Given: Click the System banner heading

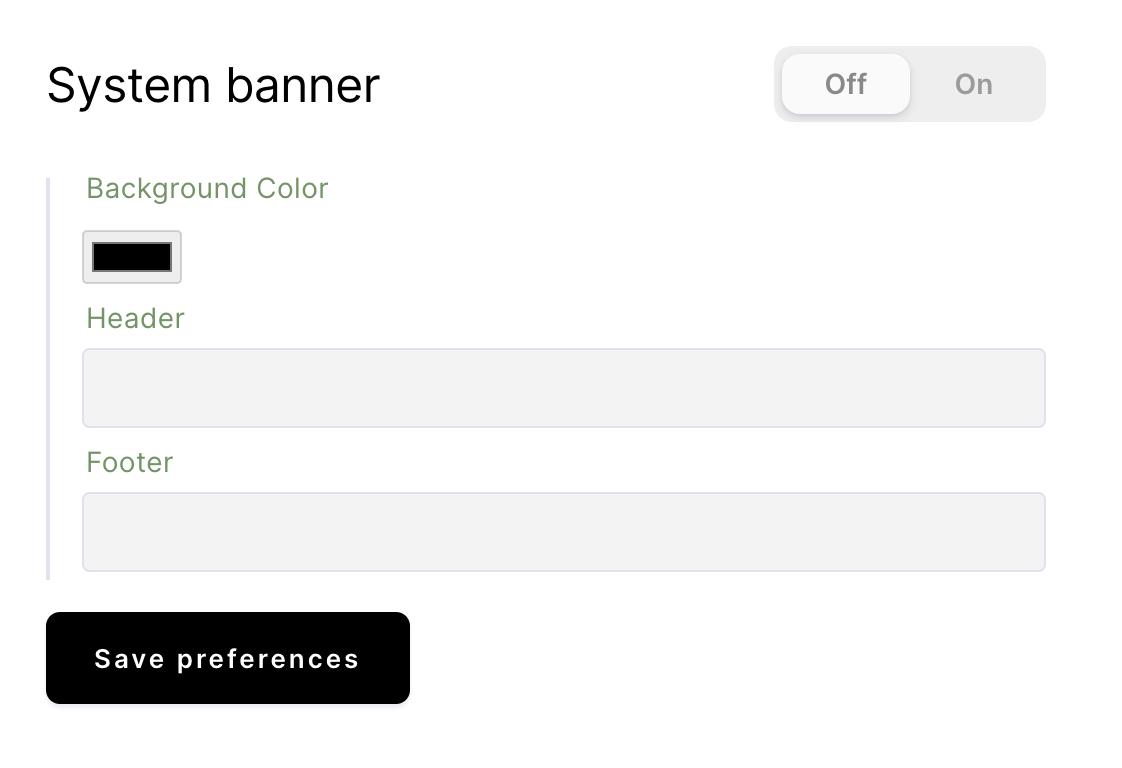Looking at the screenshot, I should click(213, 85).
